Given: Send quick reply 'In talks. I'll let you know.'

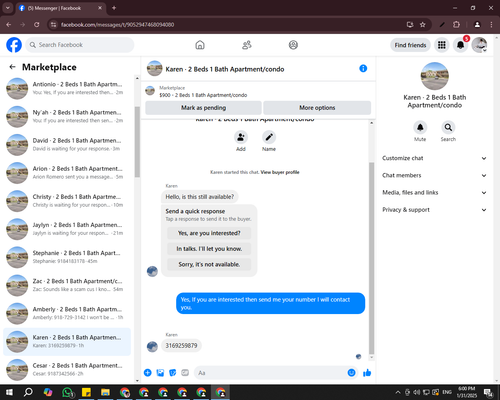Looking at the screenshot, I should (209, 249).
